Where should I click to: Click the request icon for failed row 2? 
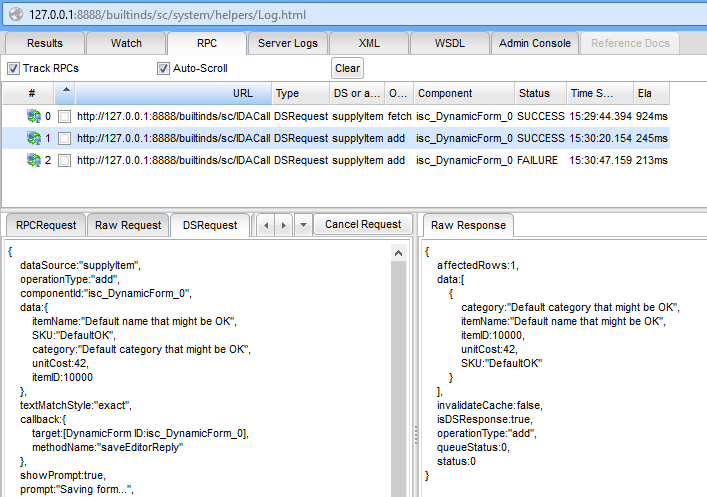tap(33, 160)
